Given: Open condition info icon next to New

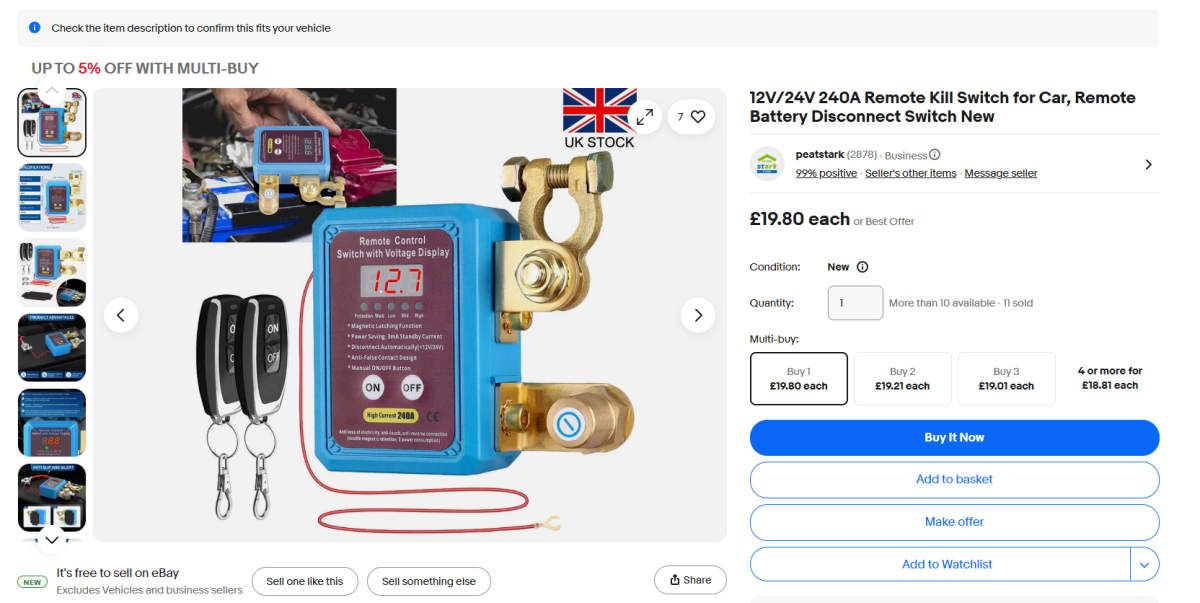Looking at the screenshot, I should pyautogui.click(x=862, y=267).
